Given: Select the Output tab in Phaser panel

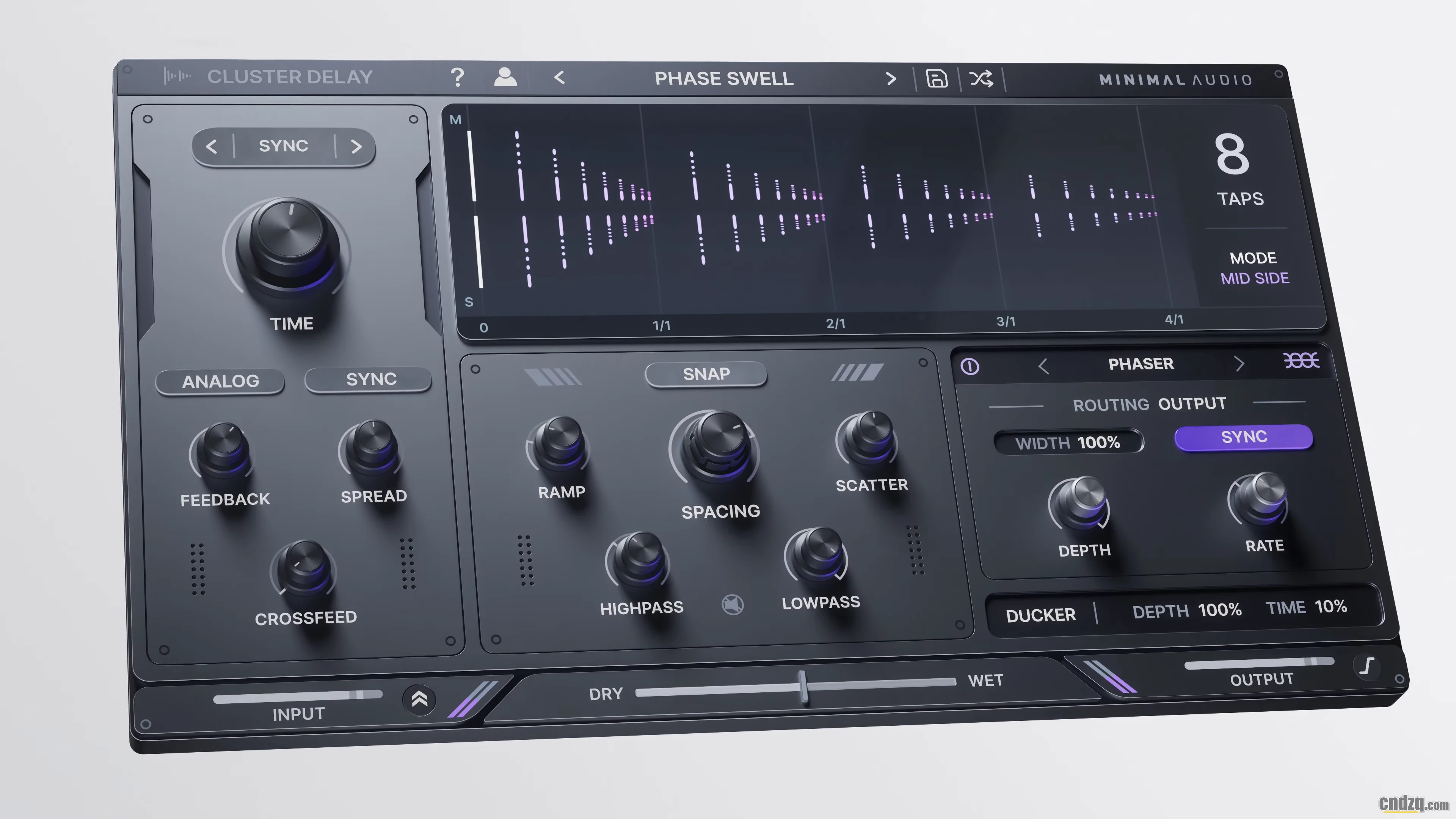Looking at the screenshot, I should click(1191, 403).
